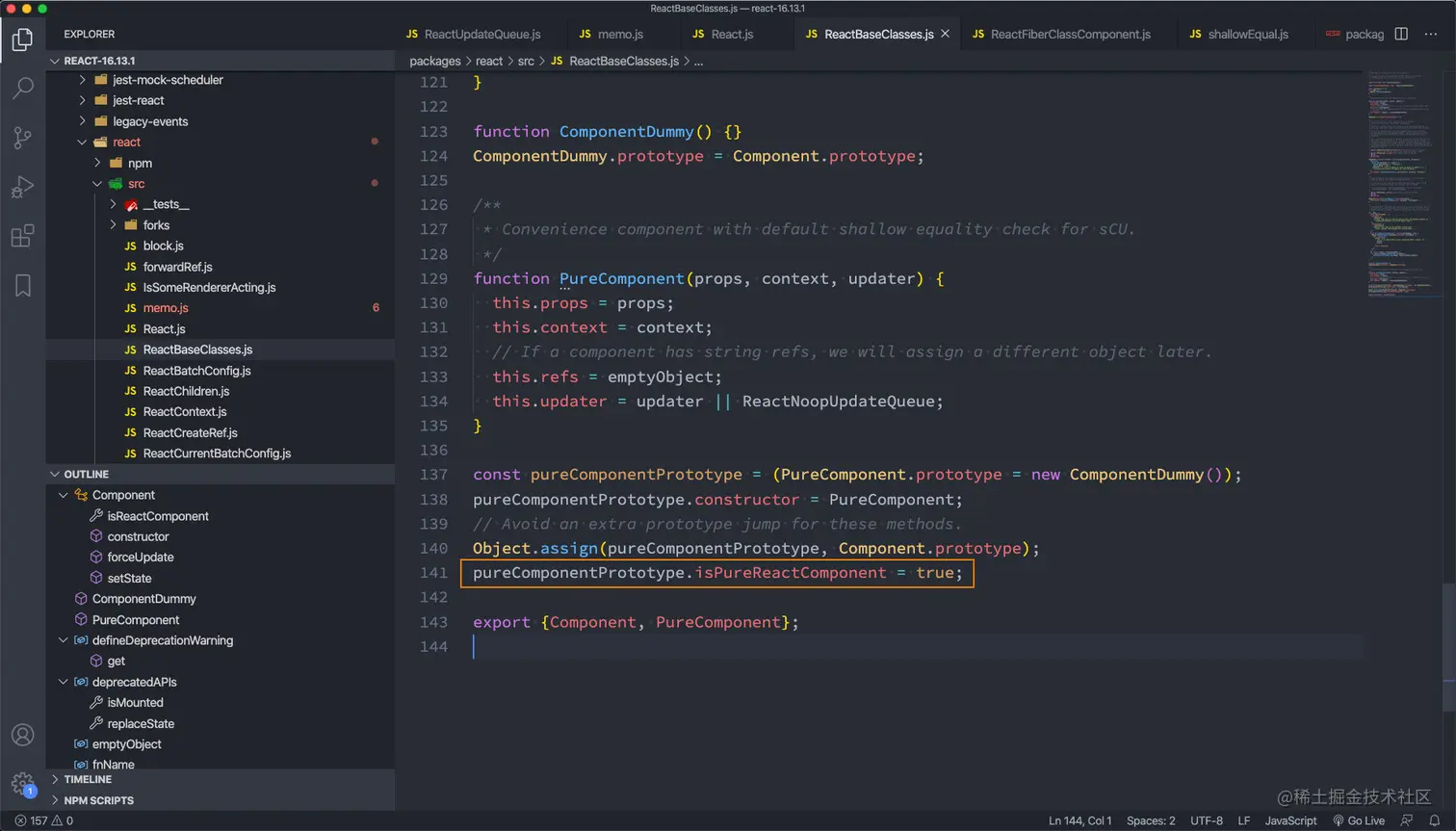Change JavaScript language mode
1456x831 pixels.
click(x=1290, y=820)
